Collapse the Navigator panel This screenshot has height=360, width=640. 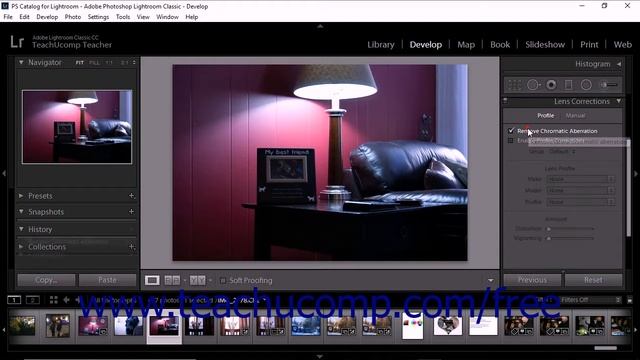click(x=21, y=62)
